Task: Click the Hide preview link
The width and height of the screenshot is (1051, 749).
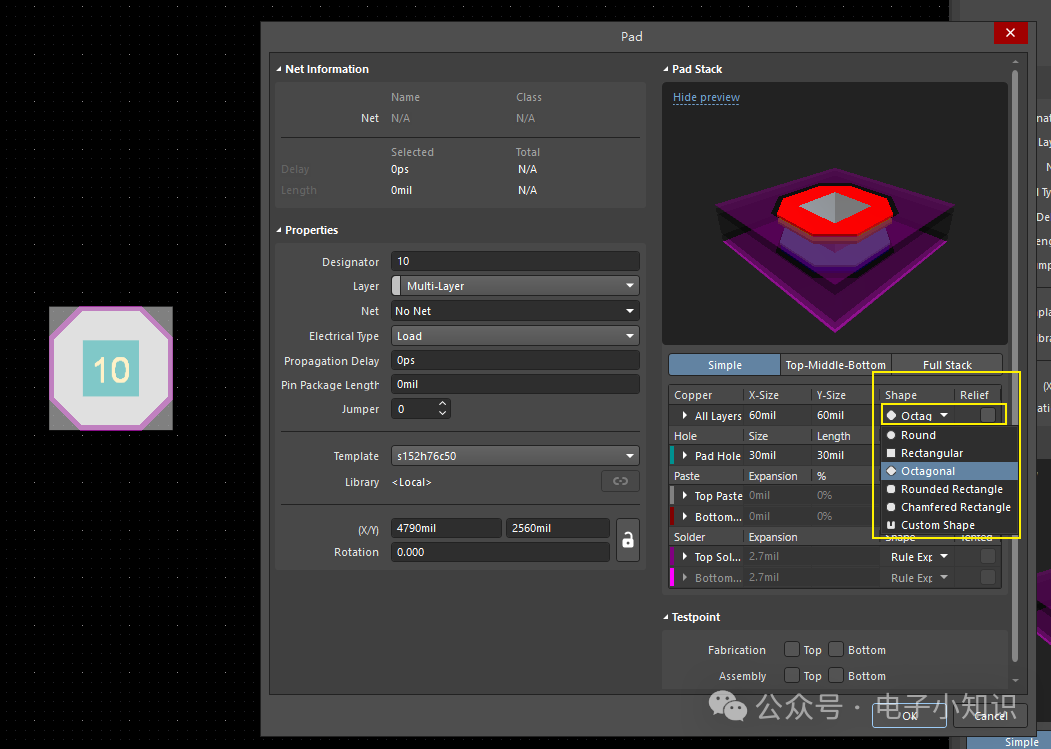Action: [706, 97]
